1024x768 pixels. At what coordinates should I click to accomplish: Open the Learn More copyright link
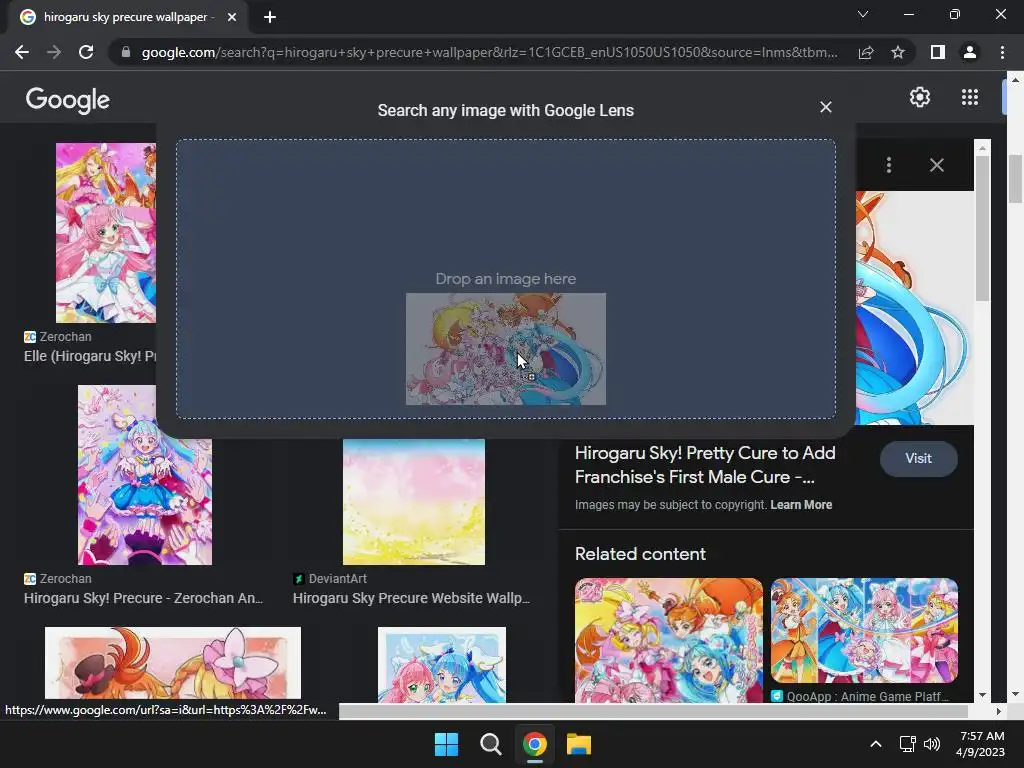pyautogui.click(x=801, y=505)
